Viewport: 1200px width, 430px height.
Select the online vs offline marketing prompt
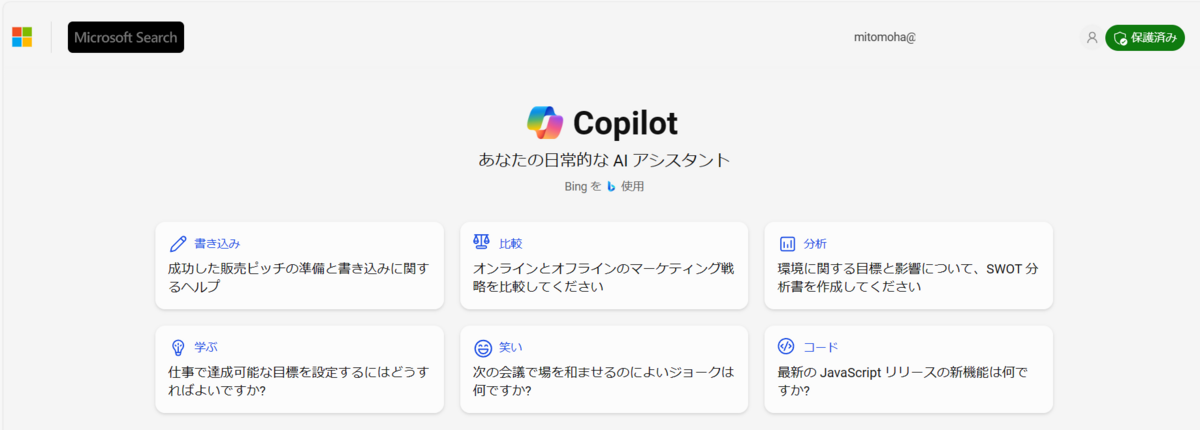click(604, 265)
